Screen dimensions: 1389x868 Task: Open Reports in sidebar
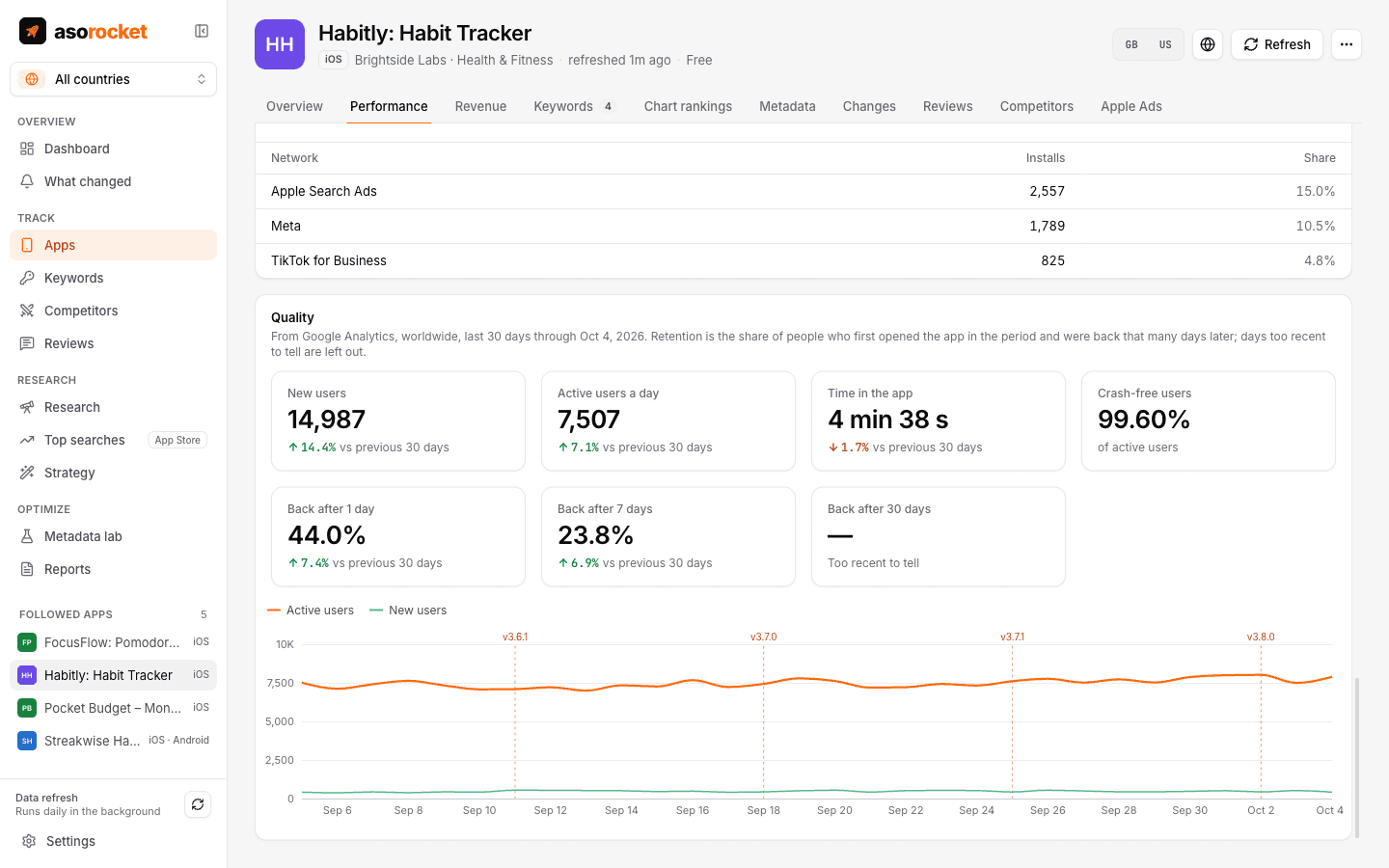[113, 569]
